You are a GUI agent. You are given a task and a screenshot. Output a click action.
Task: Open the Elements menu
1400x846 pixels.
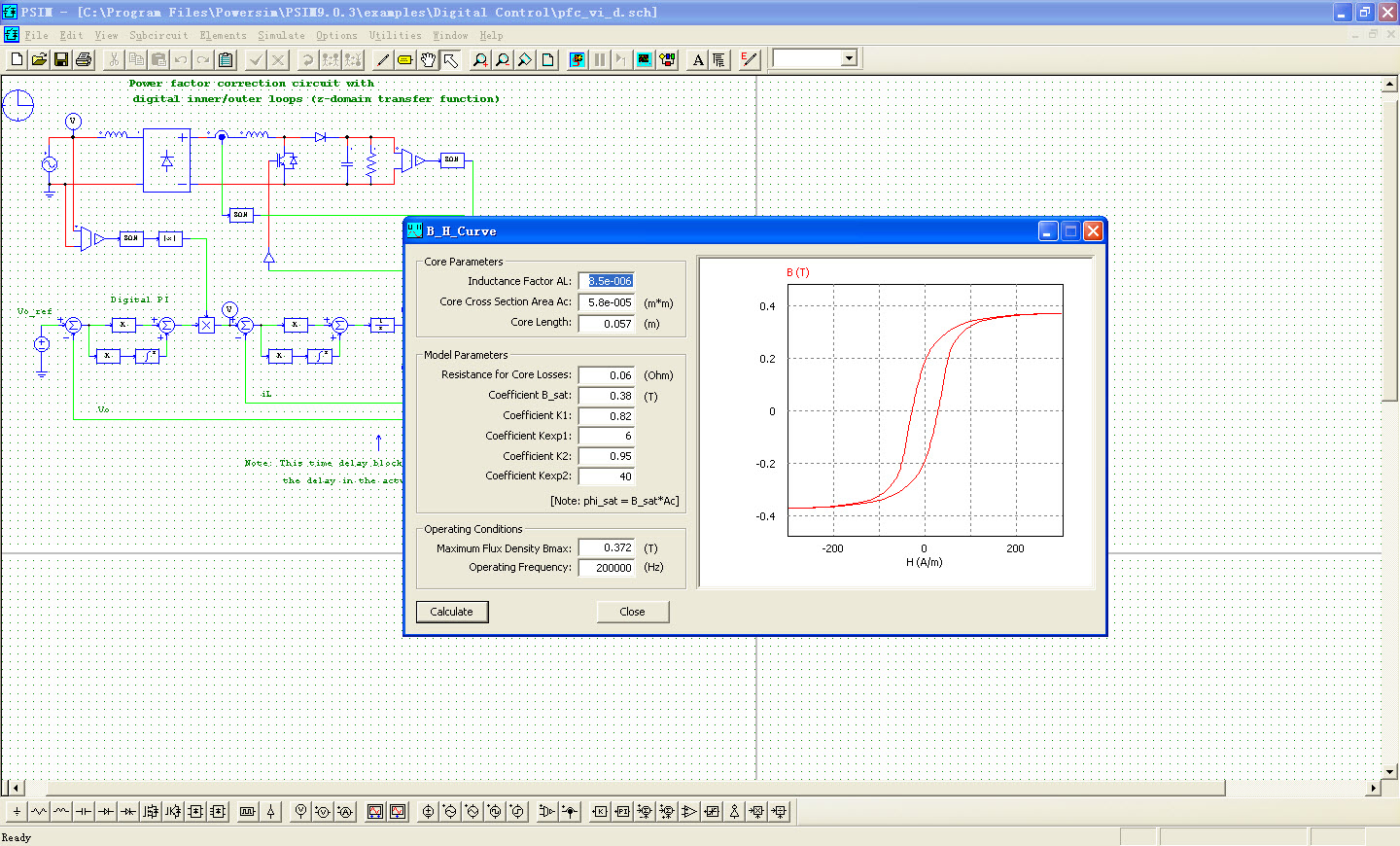tap(223, 35)
